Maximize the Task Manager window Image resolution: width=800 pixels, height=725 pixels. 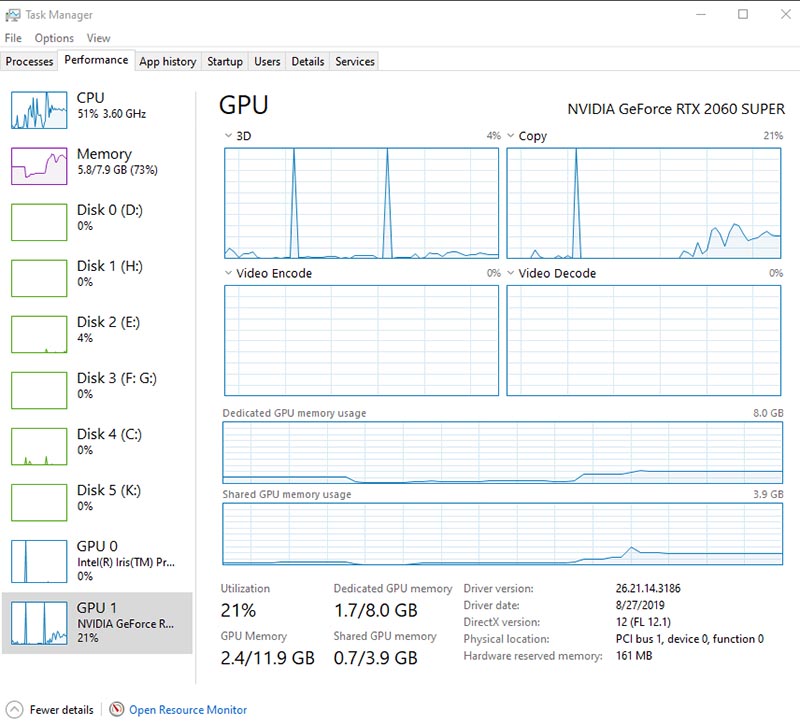click(743, 14)
